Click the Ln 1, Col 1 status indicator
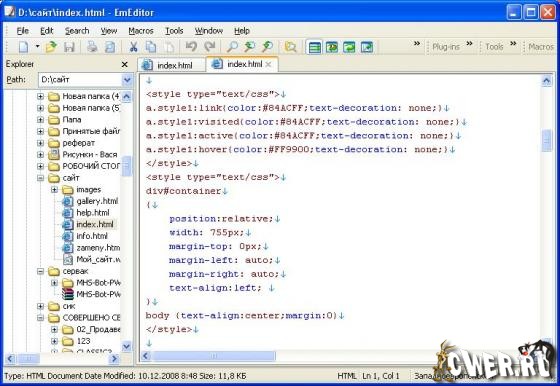 coord(380,376)
